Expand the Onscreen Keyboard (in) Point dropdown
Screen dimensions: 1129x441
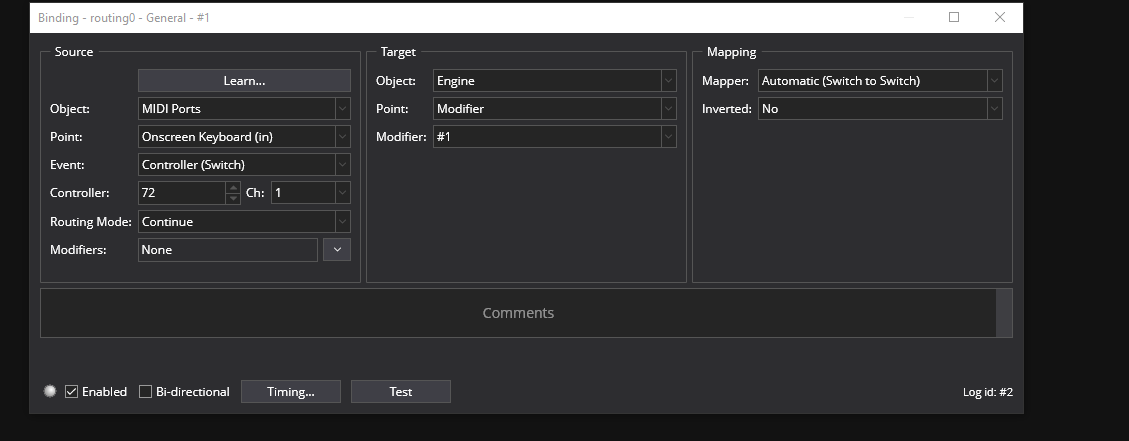pos(244,137)
